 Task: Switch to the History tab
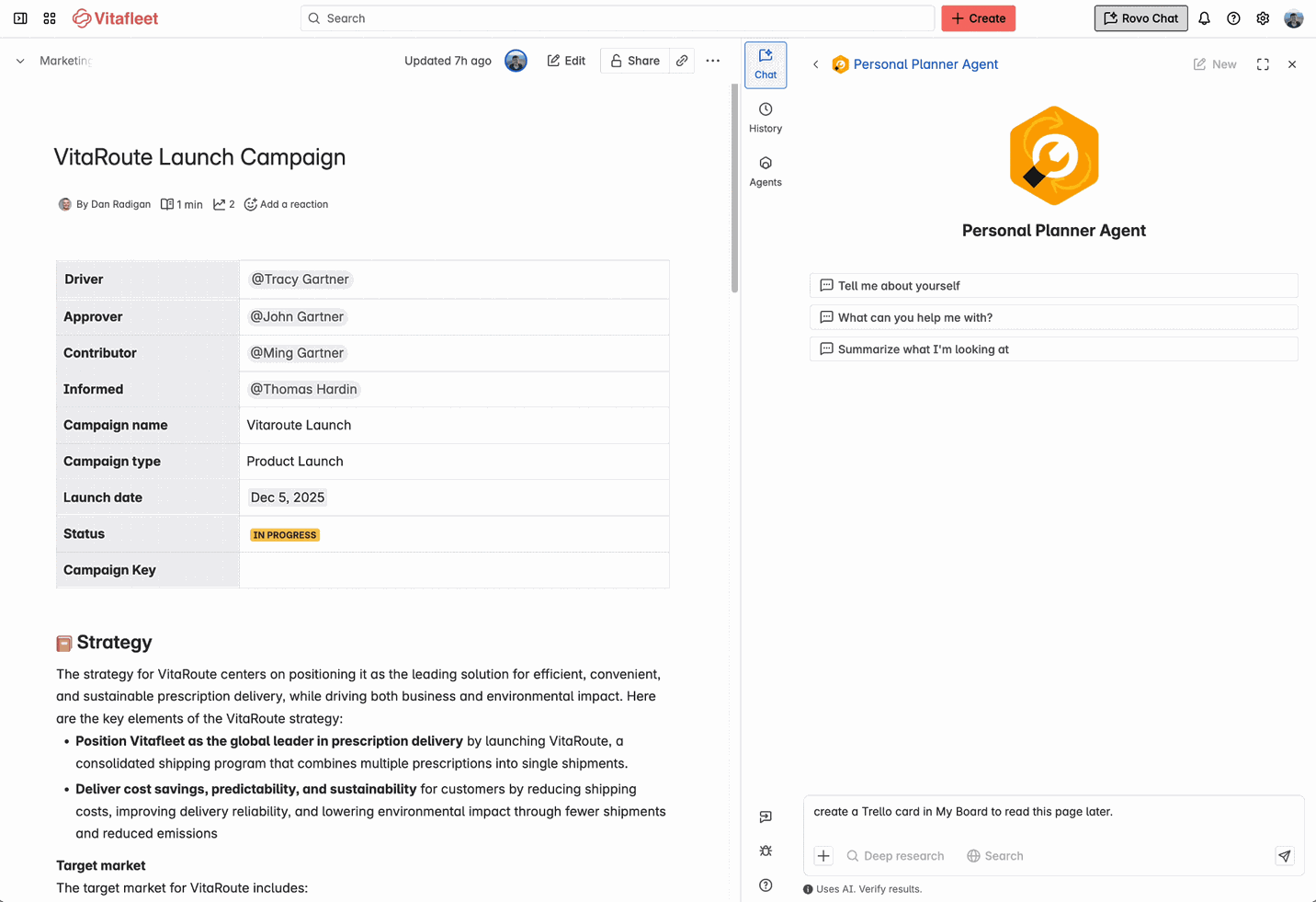pyautogui.click(x=766, y=118)
